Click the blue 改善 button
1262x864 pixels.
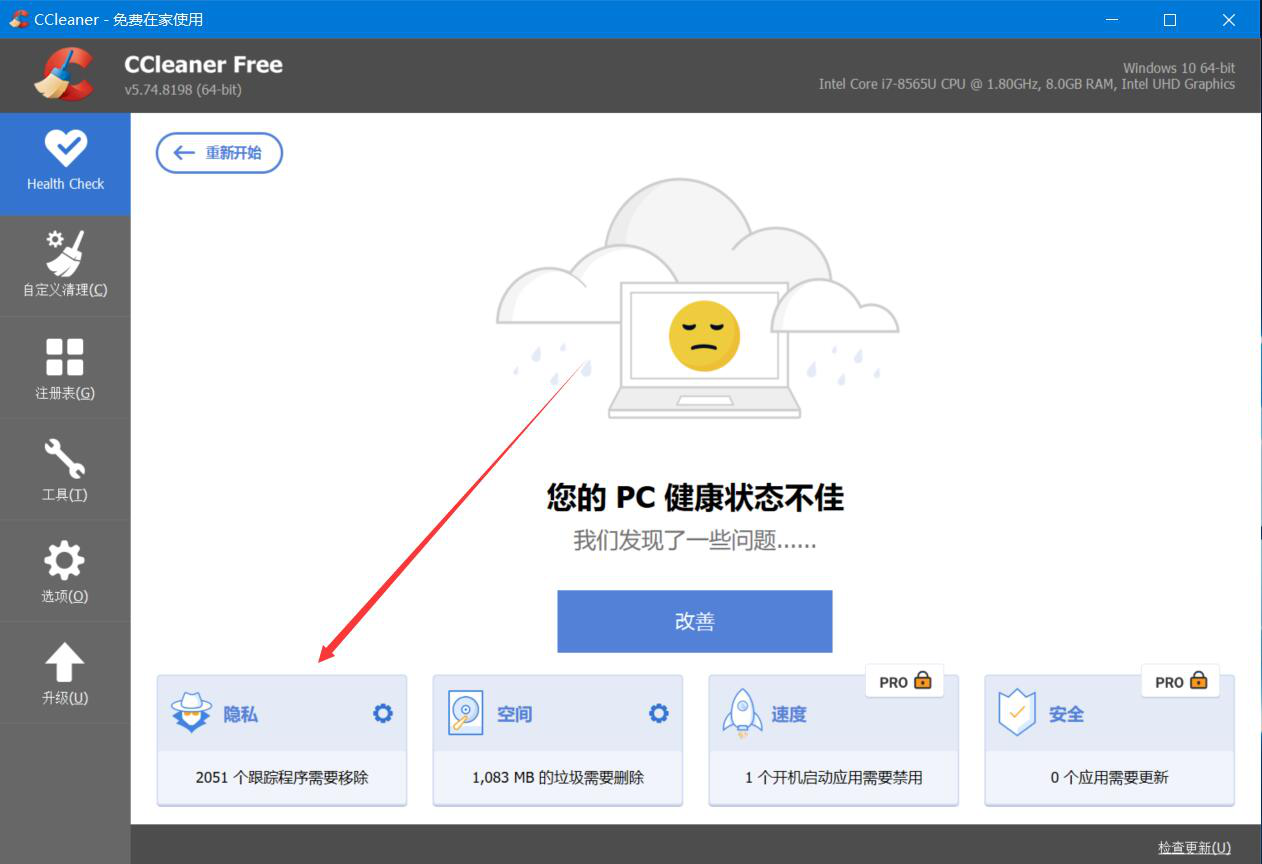(x=694, y=621)
